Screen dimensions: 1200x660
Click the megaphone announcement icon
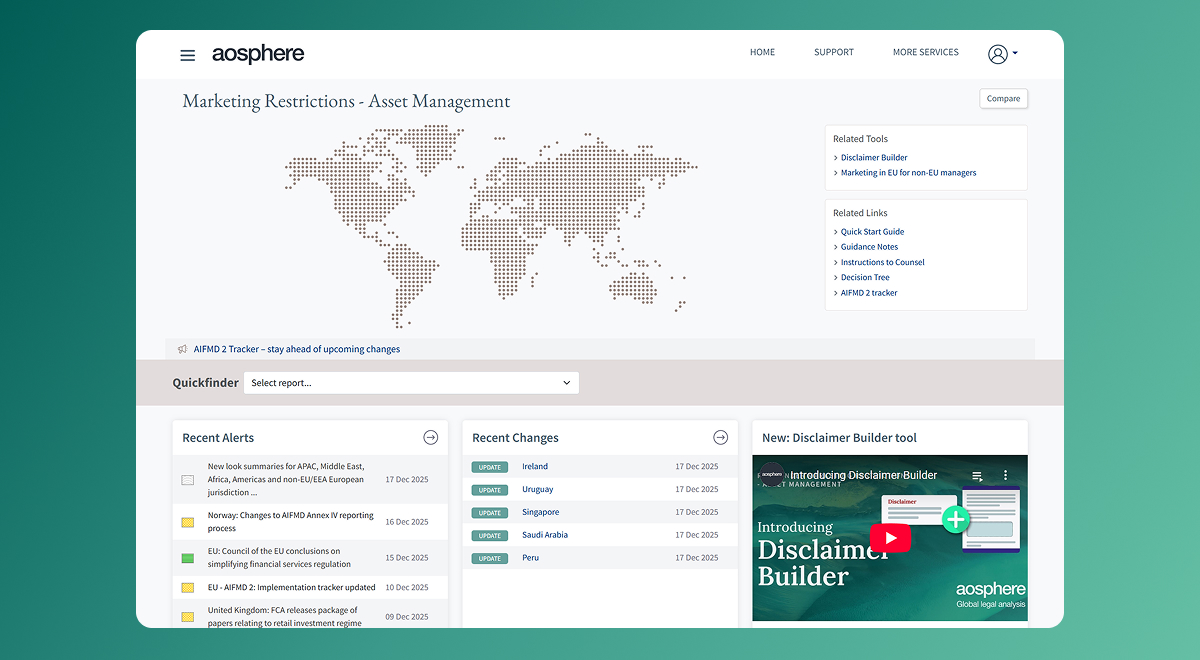pyautogui.click(x=182, y=349)
